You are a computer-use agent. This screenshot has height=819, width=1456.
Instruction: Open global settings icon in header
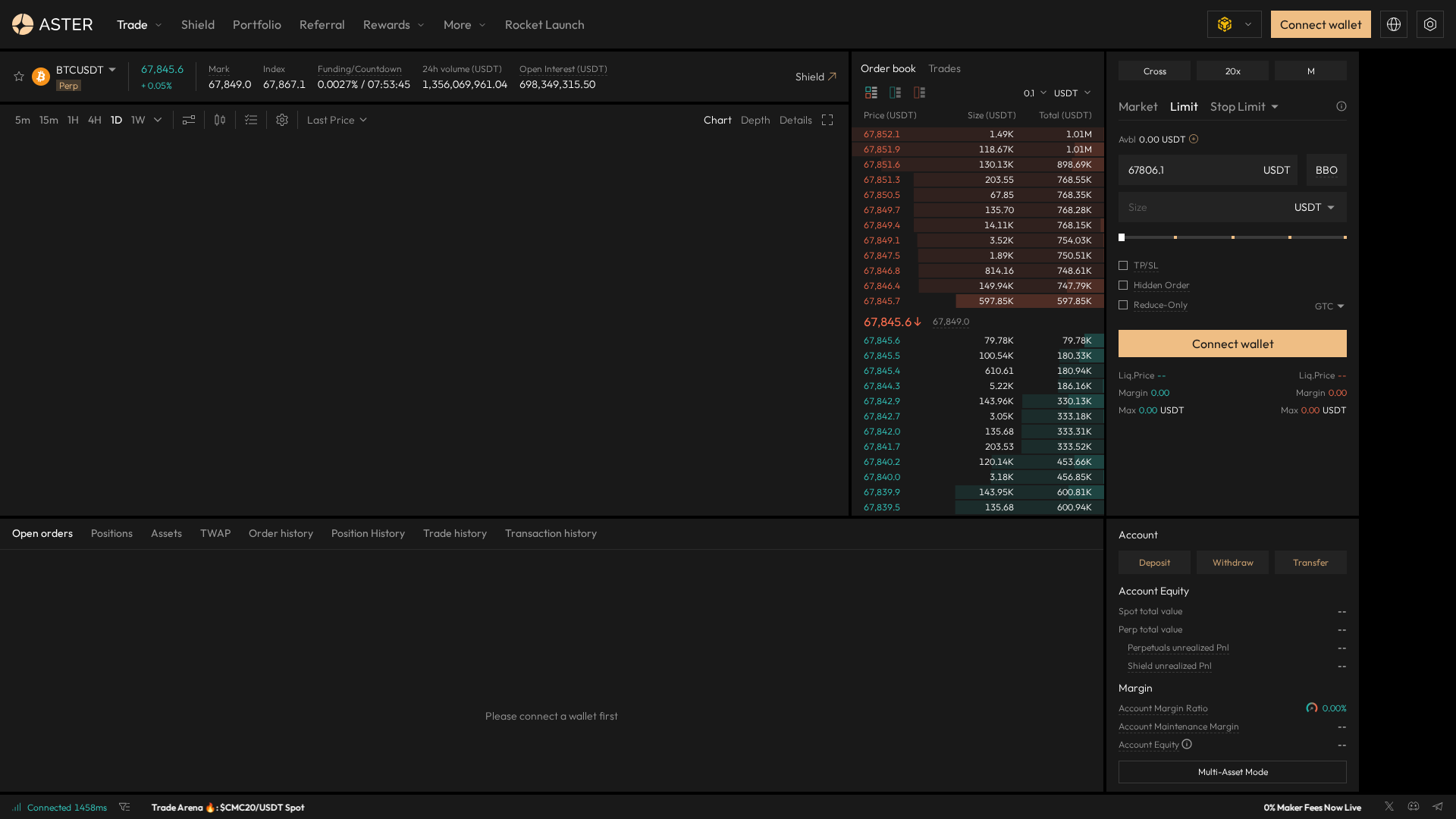point(1430,24)
